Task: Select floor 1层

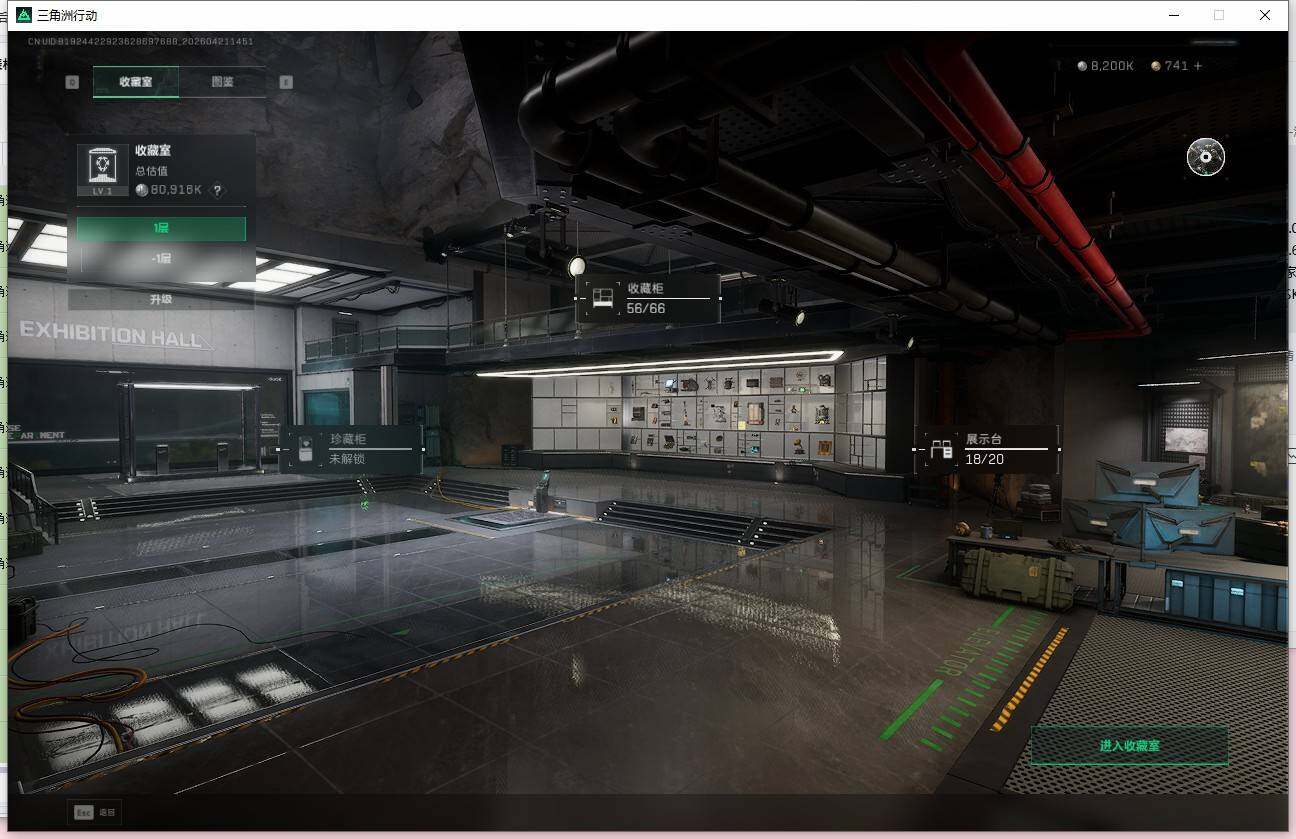Action: click(x=161, y=229)
